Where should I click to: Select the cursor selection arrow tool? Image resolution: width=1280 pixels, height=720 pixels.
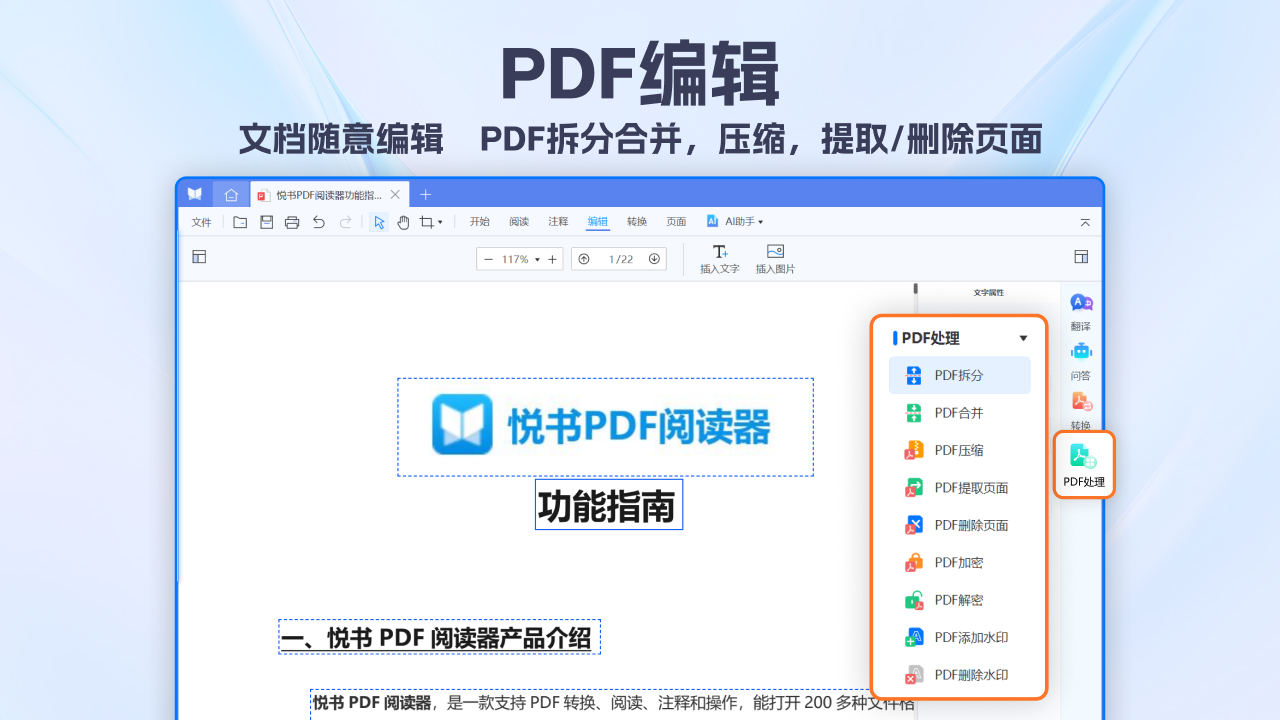click(379, 222)
